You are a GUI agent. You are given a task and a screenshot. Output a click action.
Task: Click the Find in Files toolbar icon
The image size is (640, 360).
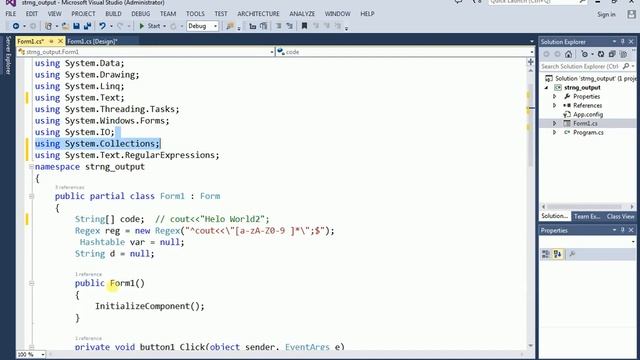click(x=230, y=26)
